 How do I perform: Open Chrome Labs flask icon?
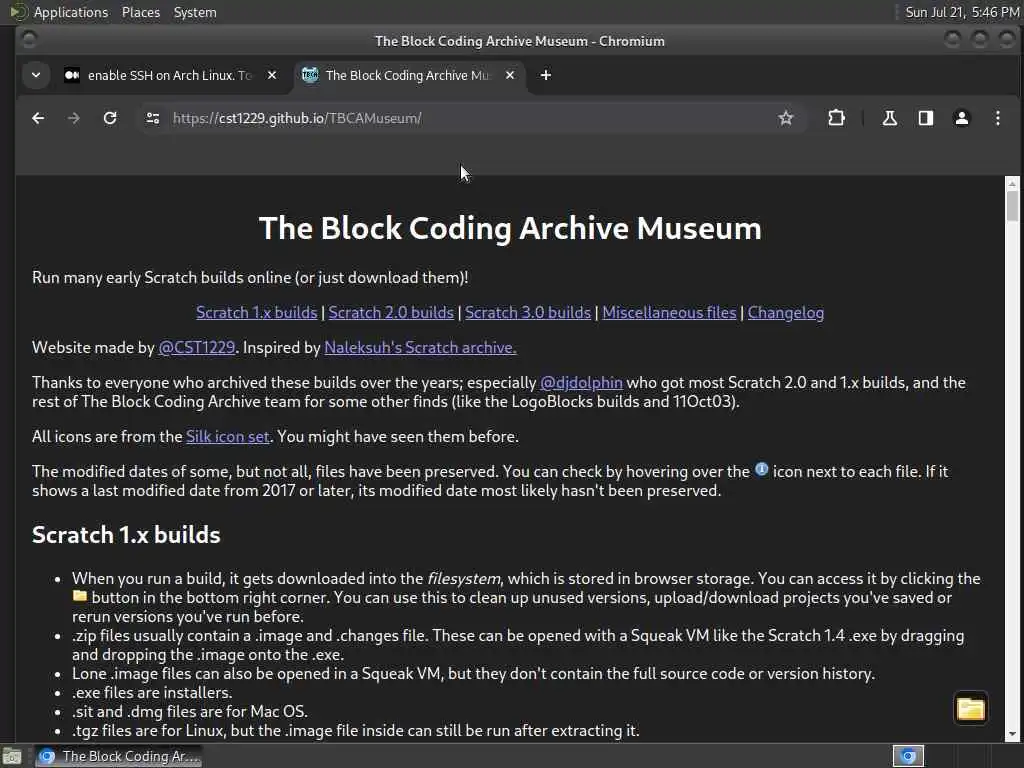(889, 118)
